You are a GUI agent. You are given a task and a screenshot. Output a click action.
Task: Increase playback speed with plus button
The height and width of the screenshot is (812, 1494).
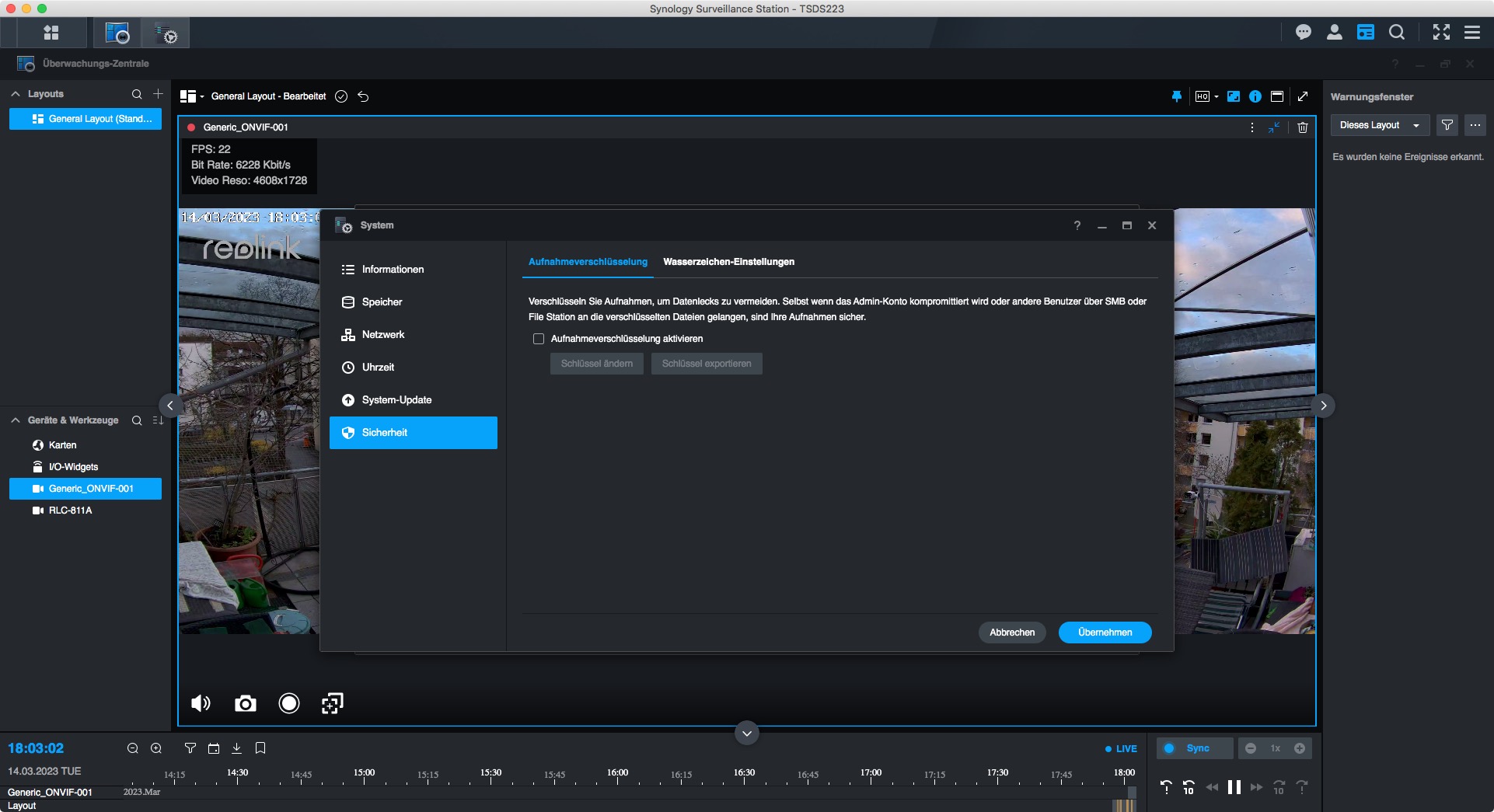click(1300, 748)
